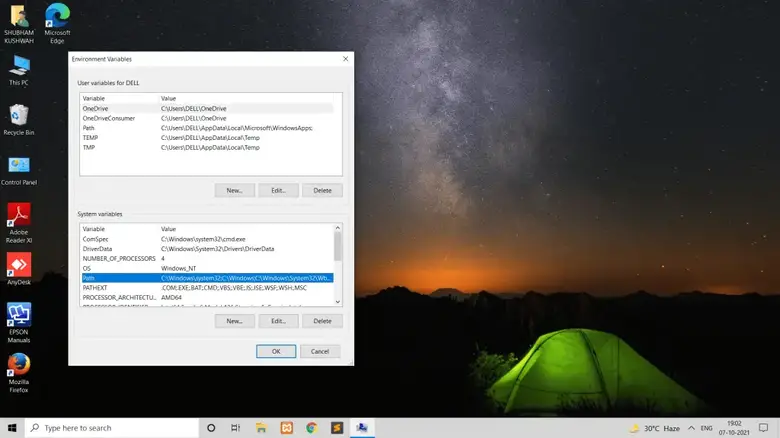Open weather widget showing 30°C Haze
Image resolution: width=780 pixels, height=438 pixels.
[x=655, y=428]
